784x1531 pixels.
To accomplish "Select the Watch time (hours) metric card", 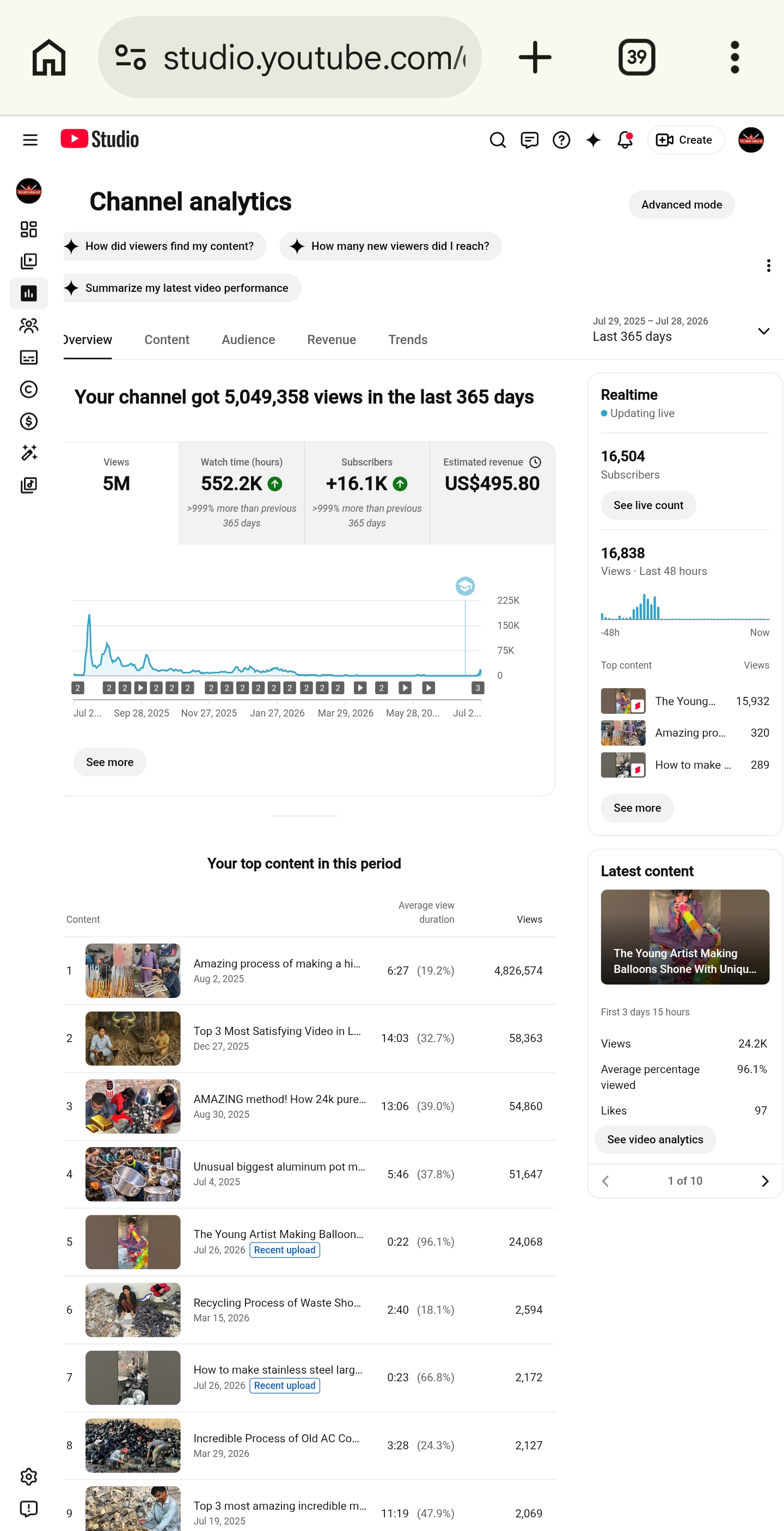I will click(x=241, y=493).
